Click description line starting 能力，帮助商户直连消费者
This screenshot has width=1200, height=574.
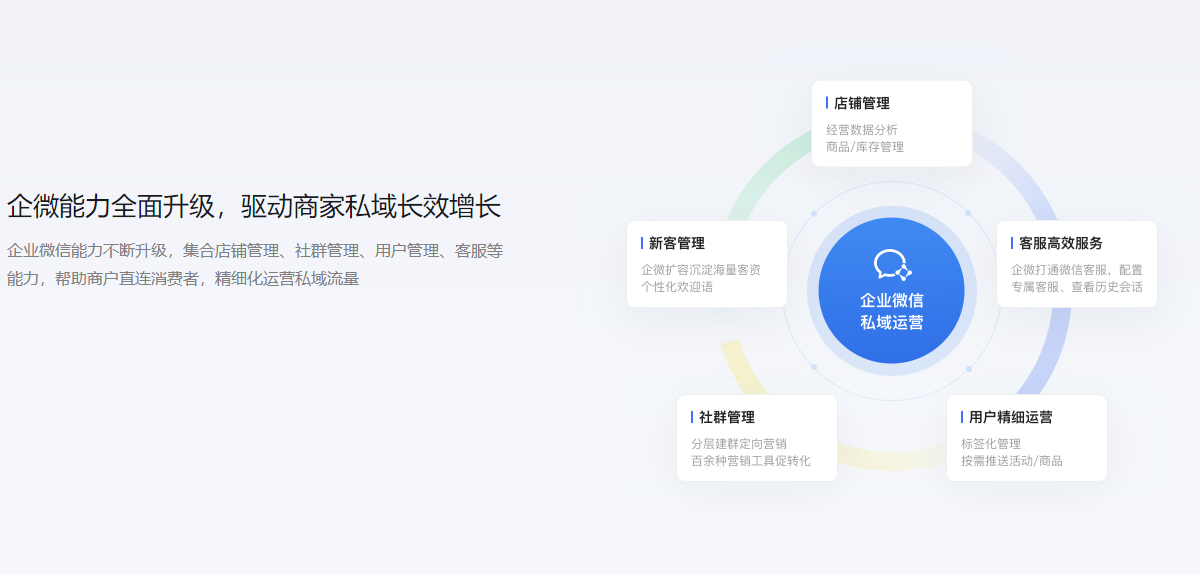coord(183,279)
